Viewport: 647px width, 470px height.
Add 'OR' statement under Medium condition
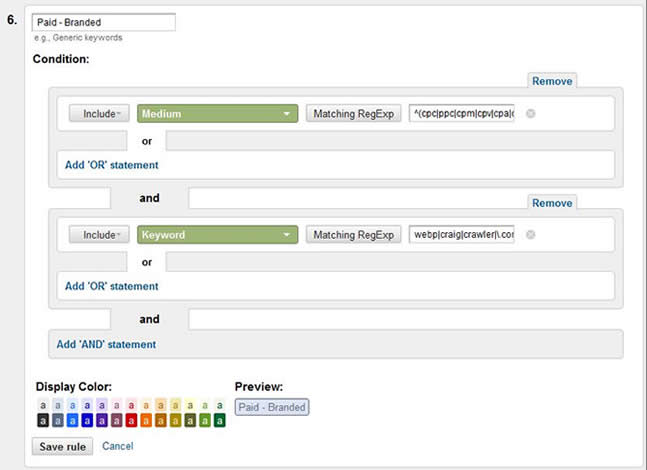point(111,165)
